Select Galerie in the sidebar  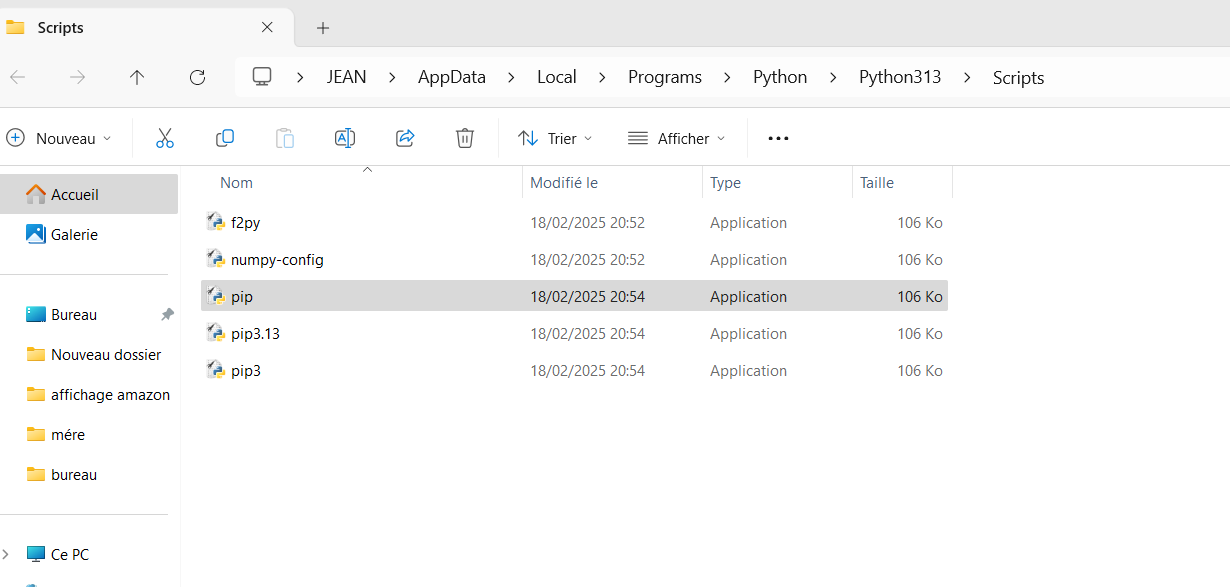point(74,234)
